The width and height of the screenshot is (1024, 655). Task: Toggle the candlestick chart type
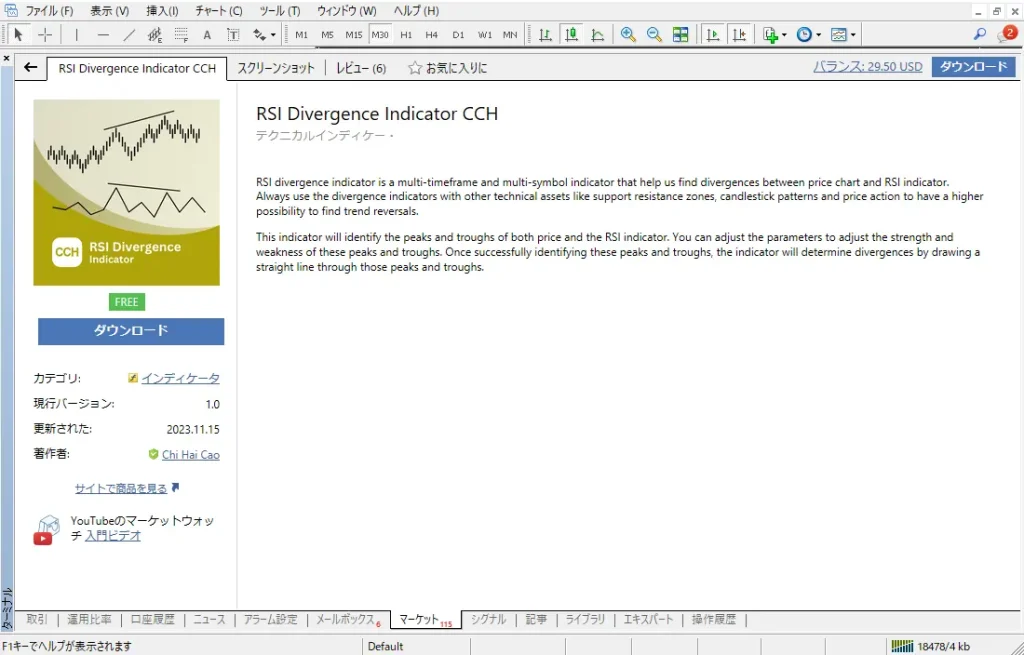571,35
